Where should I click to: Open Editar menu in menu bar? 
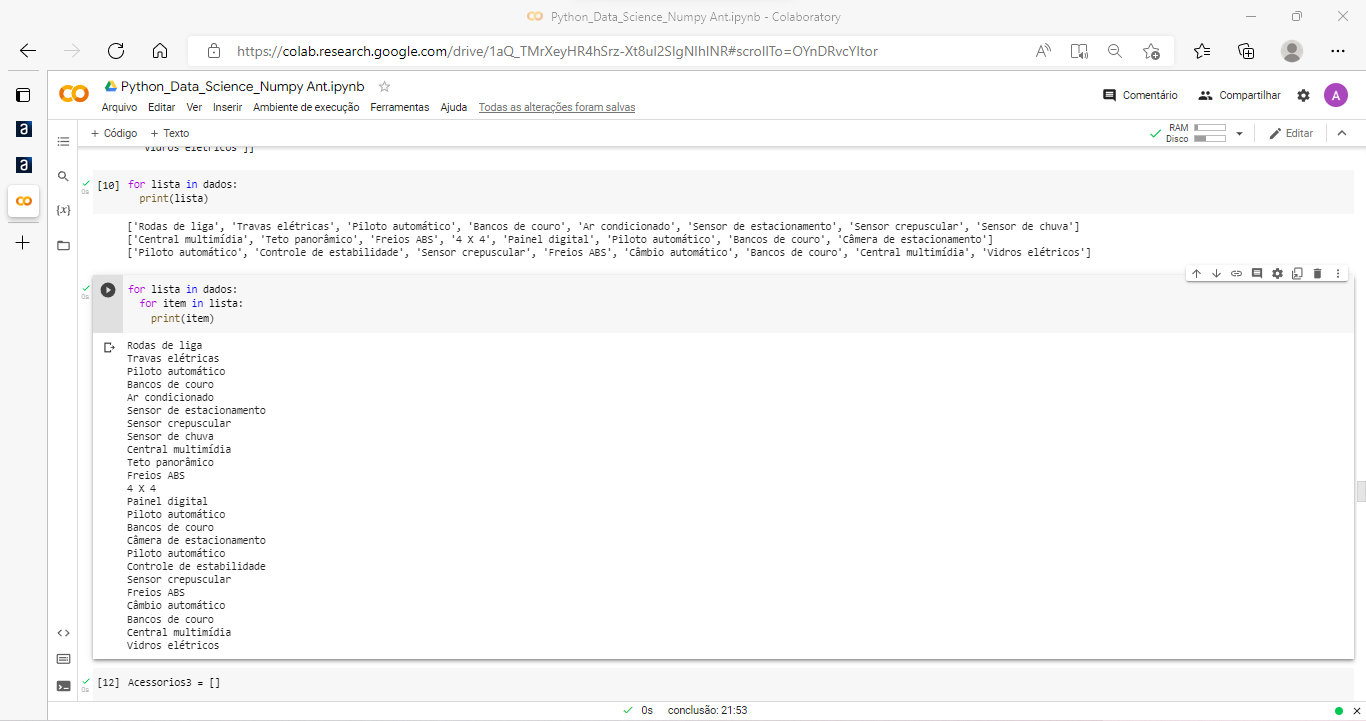pyautogui.click(x=161, y=107)
